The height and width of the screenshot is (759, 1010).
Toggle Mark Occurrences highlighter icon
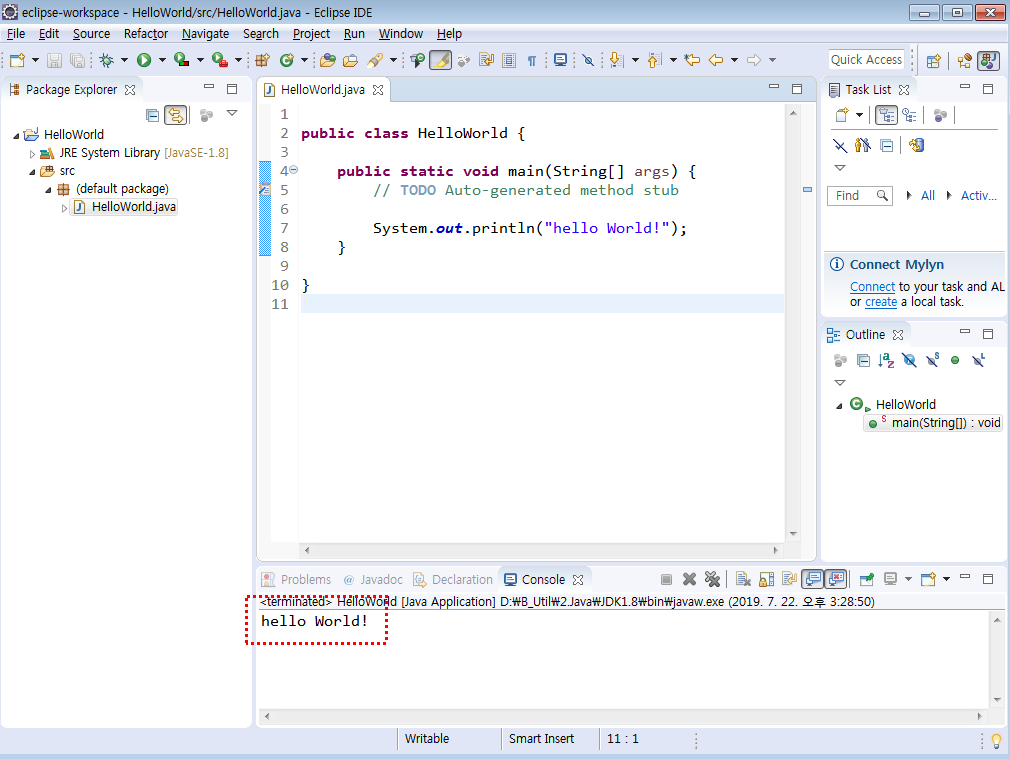click(441, 60)
